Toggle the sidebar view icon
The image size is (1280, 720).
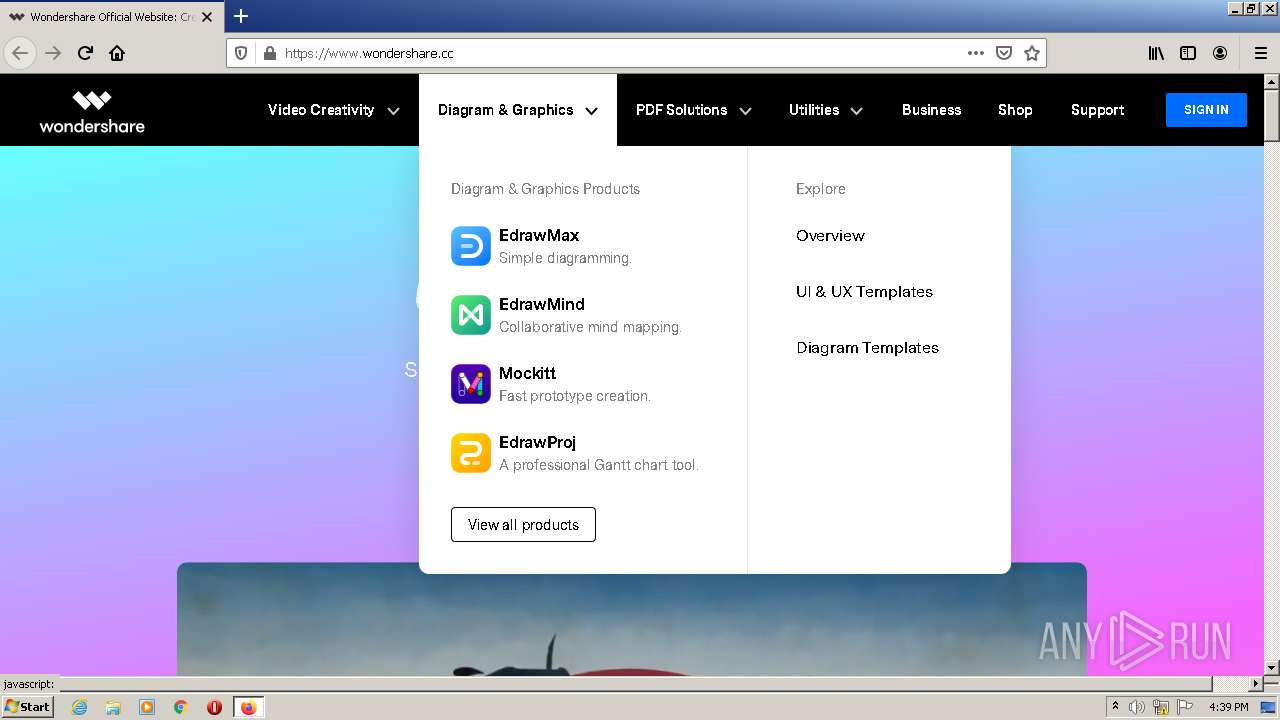pyautogui.click(x=1188, y=53)
